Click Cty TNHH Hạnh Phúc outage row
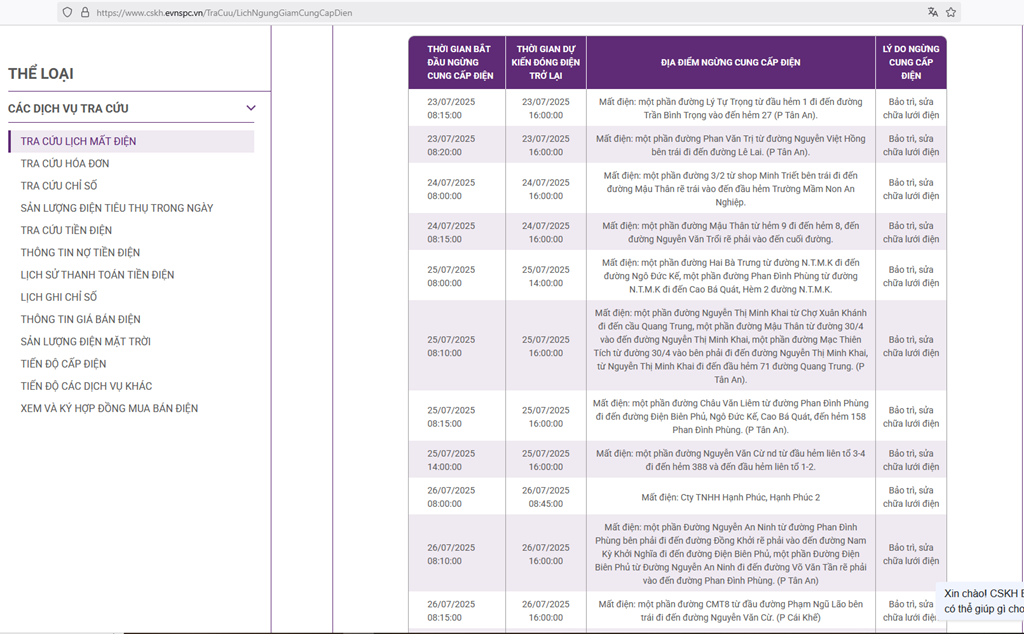The image size is (1024, 634). click(x=731, y=497)
